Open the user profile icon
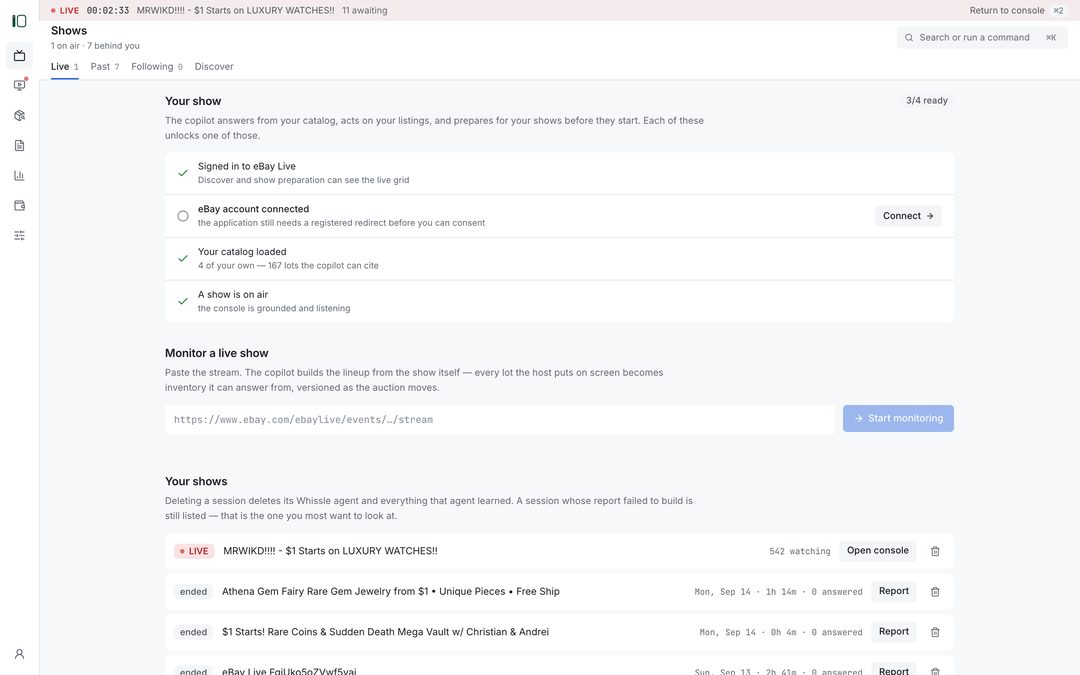Viewport: 1080px width, 675px height. click(x=19, y=654)
